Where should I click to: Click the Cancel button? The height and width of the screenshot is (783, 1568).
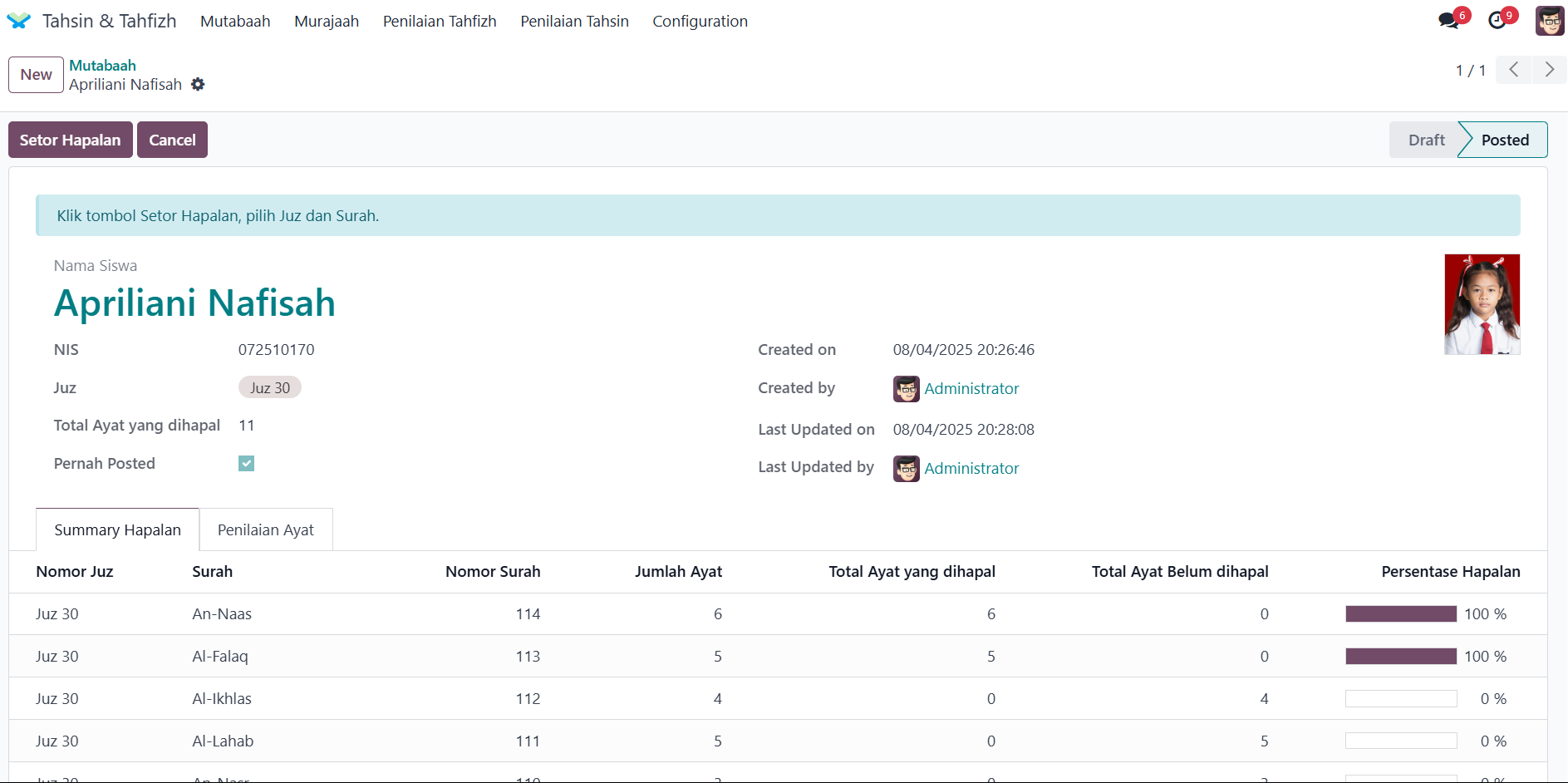pyautogui.click(x=172, y=140)
